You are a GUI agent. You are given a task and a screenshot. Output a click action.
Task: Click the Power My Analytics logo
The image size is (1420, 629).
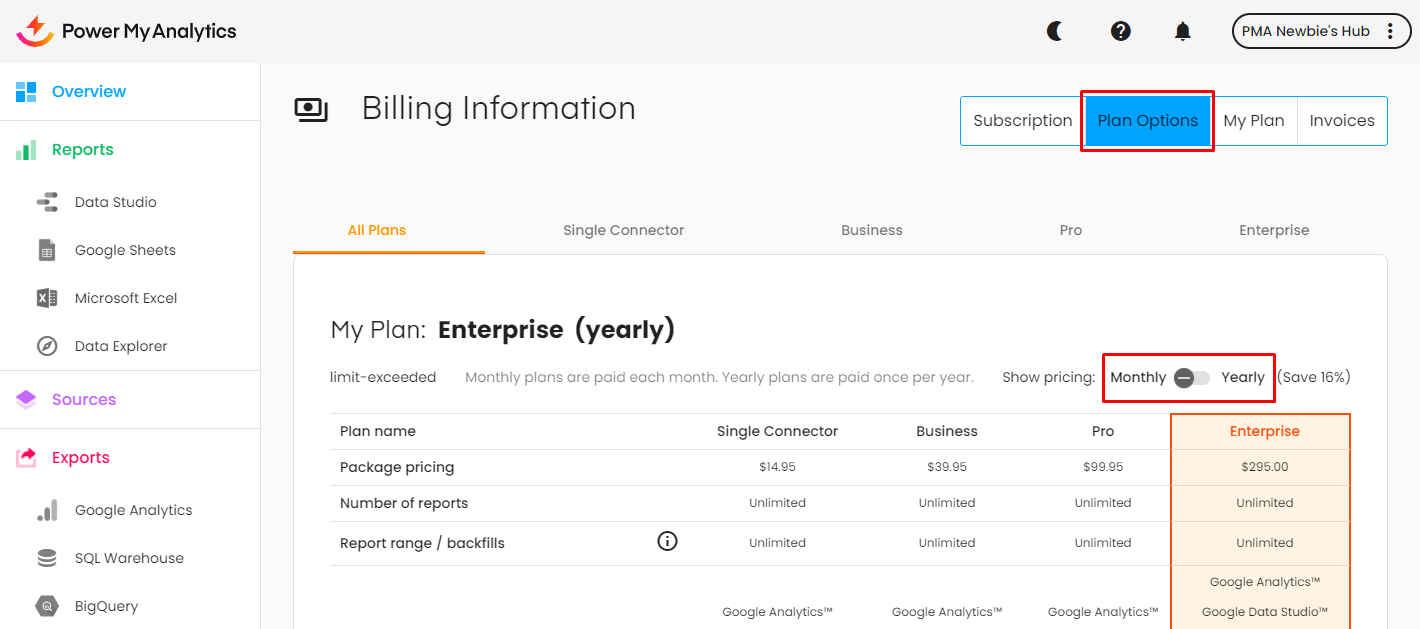point(127,31)
